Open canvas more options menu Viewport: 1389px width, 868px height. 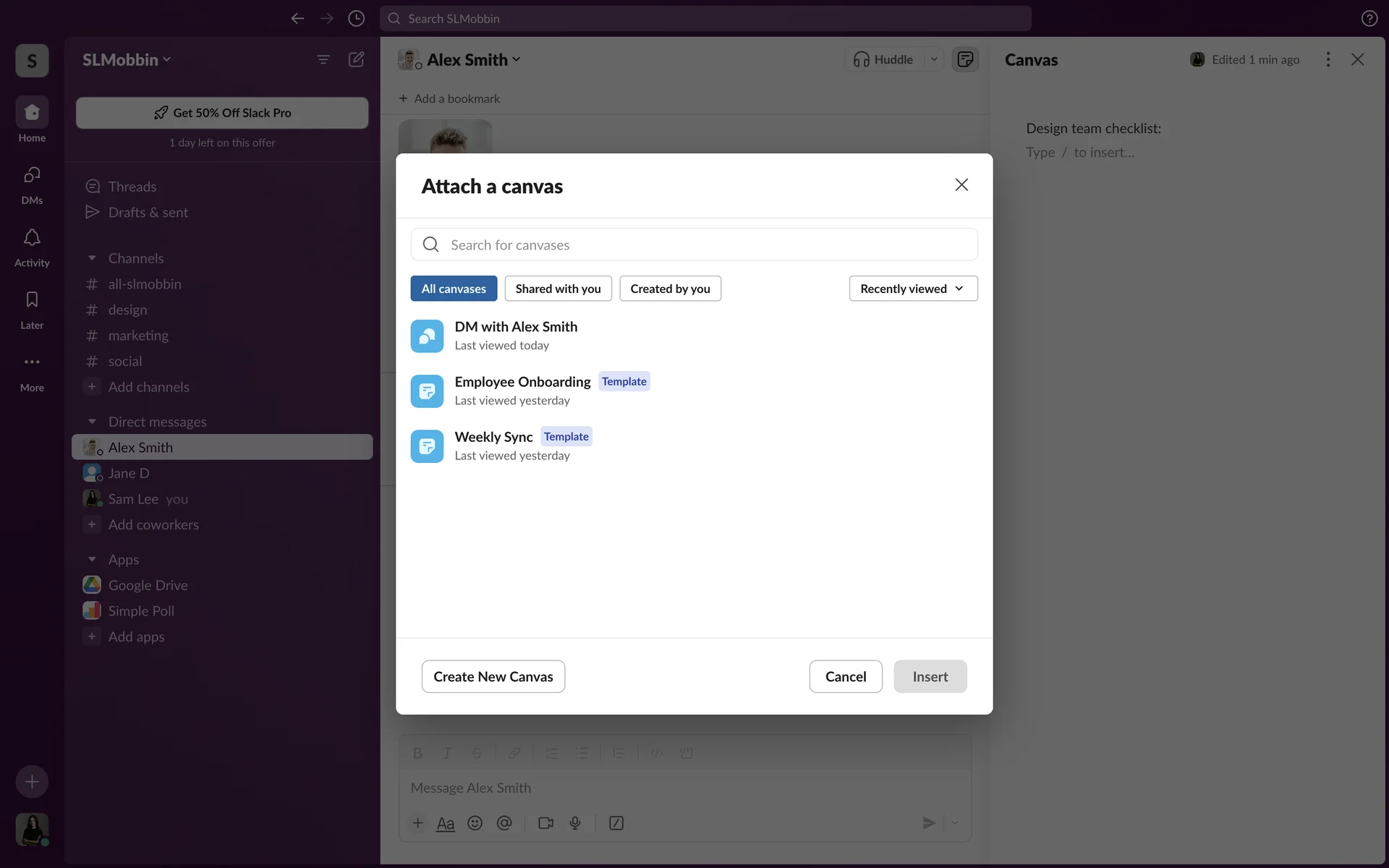pyautogui.click(x=1328, y=59)
